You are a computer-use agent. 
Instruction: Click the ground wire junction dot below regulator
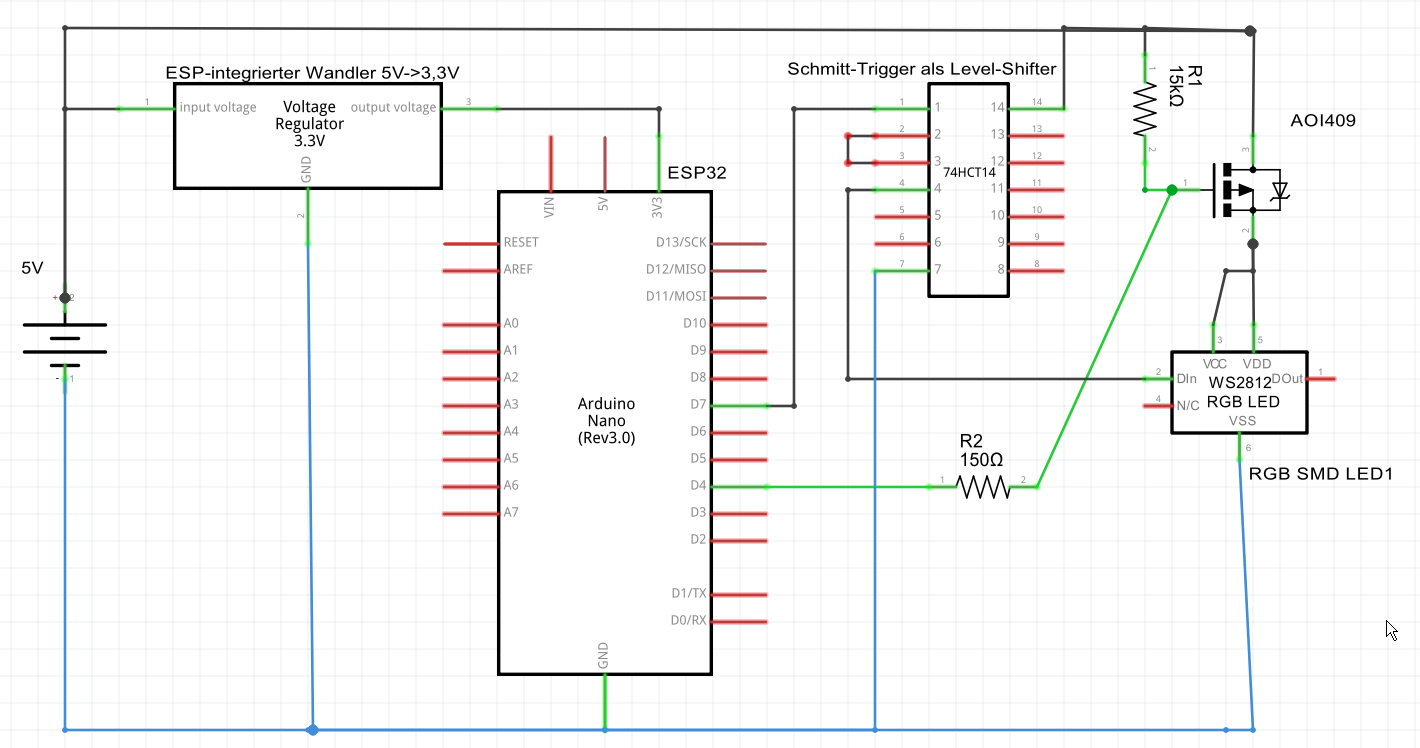[312, 729]
